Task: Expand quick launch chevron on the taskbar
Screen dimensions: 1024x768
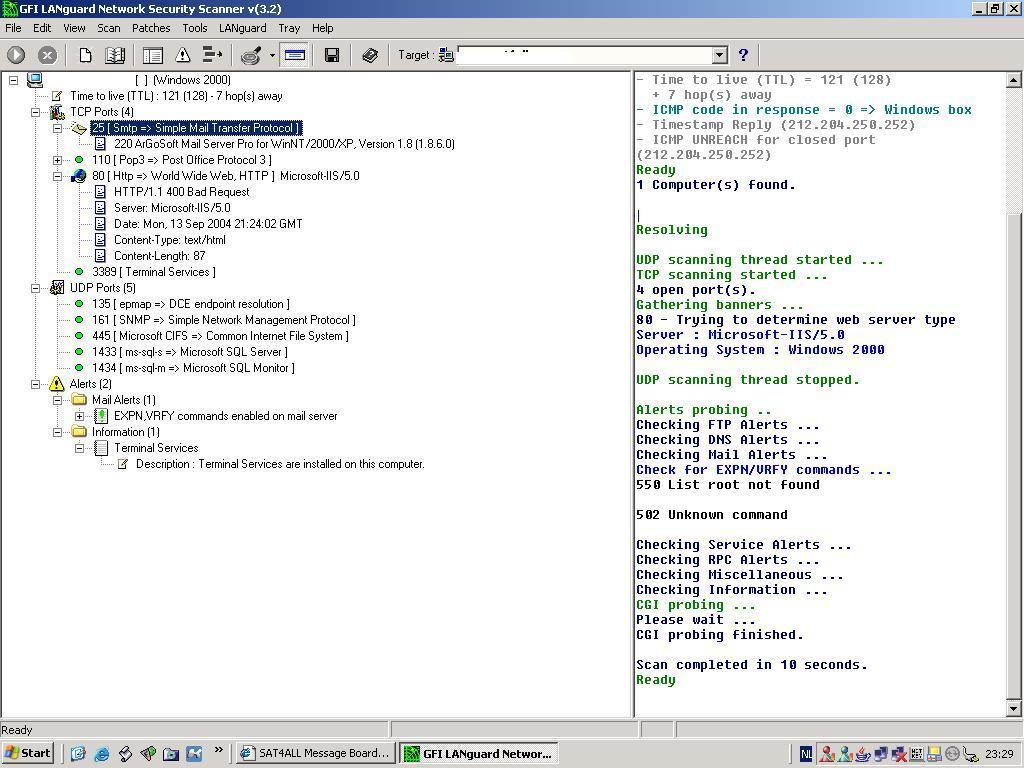Action: [218, 750]
